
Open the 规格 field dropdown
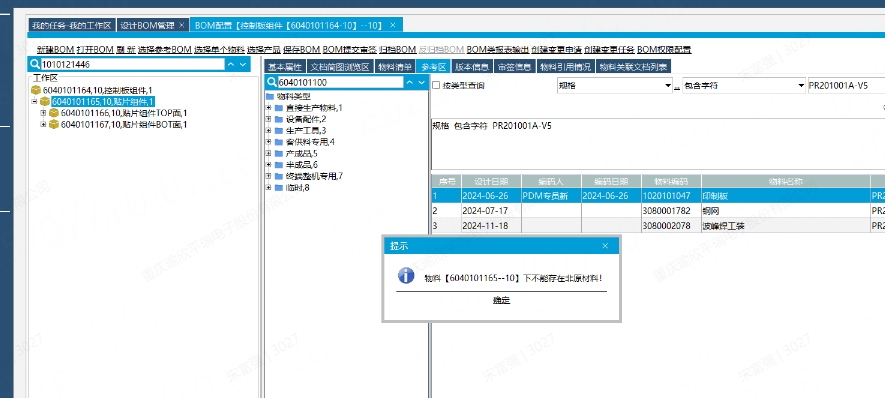pos(668,86)
